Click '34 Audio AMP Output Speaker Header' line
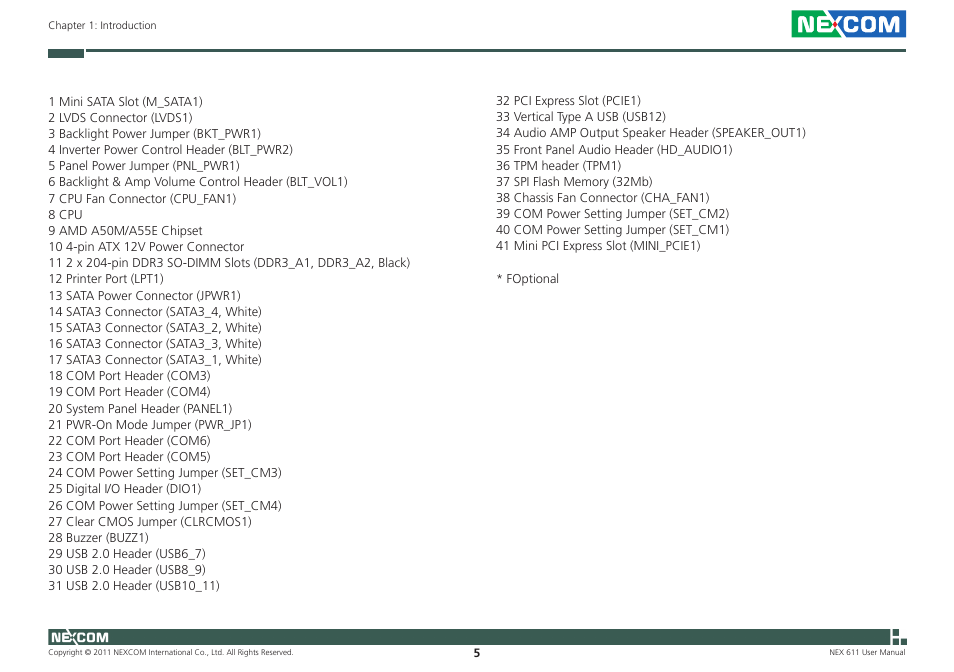Image resolution: width=954 pixels, height=672 pixels. point(651,133)
